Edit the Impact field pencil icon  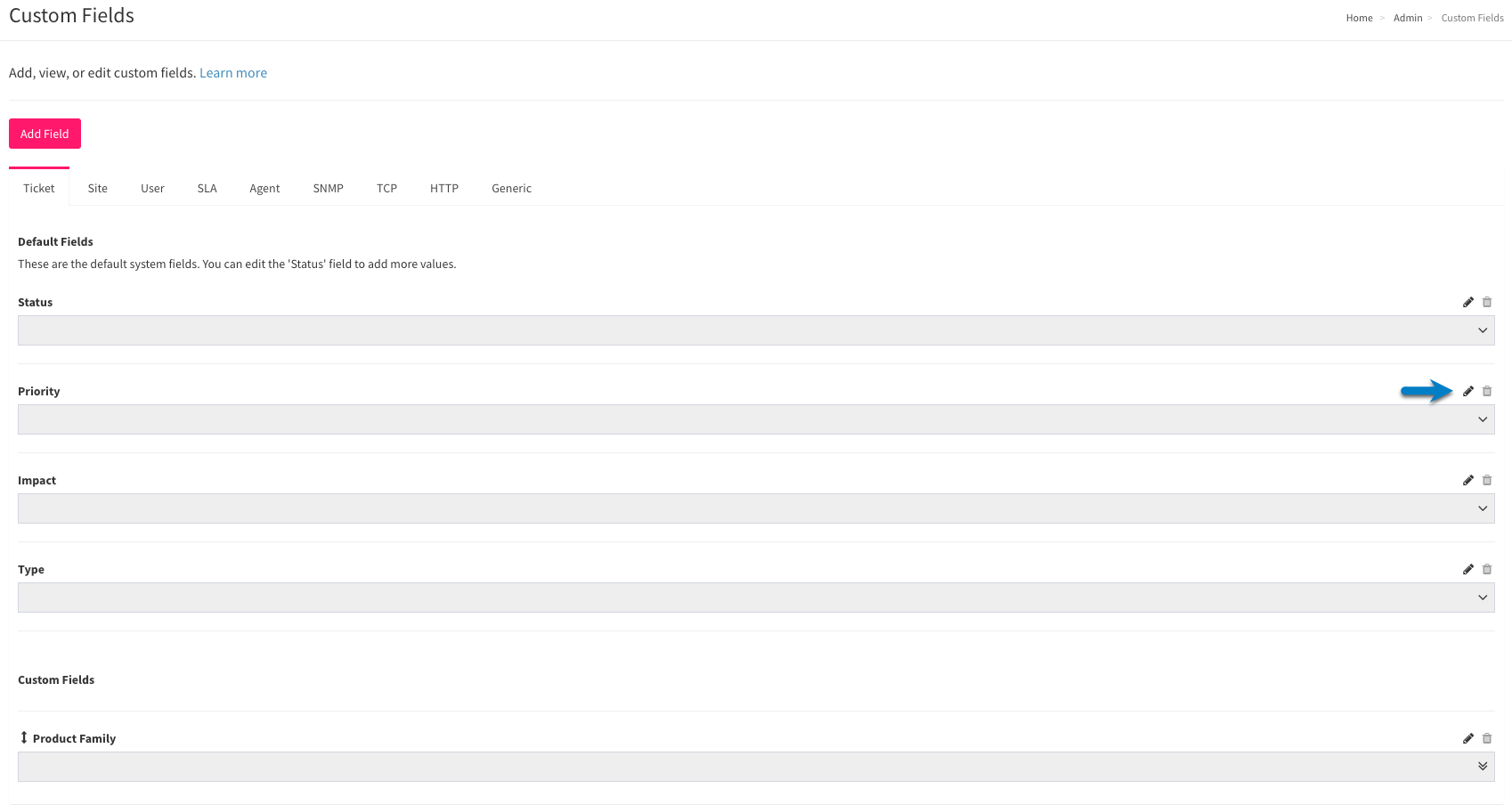[x=1468, y=480]
